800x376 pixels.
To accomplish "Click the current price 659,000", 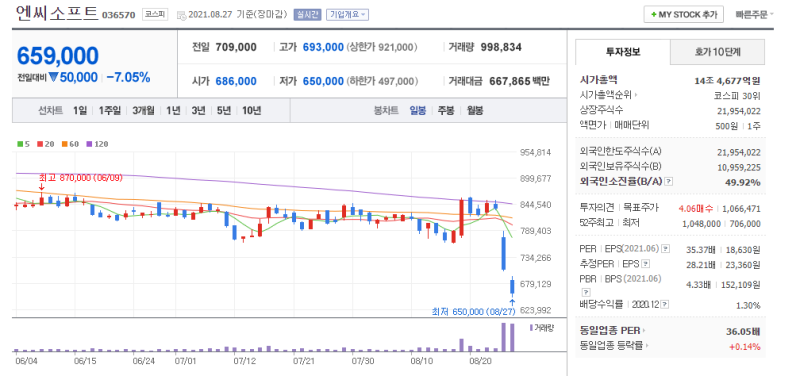I will (x=58, y=56).
